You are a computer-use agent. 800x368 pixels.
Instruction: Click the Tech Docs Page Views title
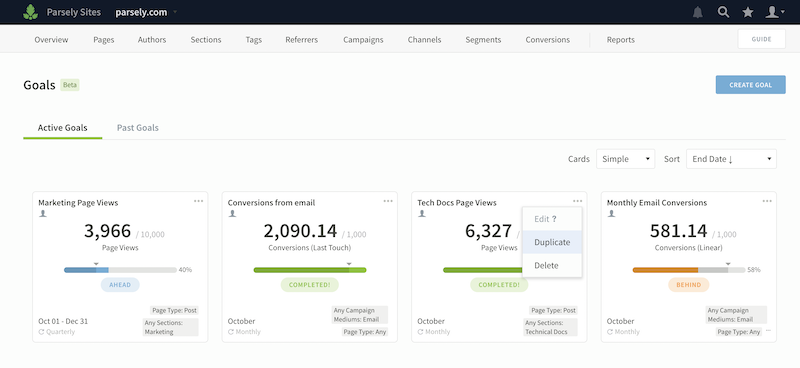coord(457,203)
